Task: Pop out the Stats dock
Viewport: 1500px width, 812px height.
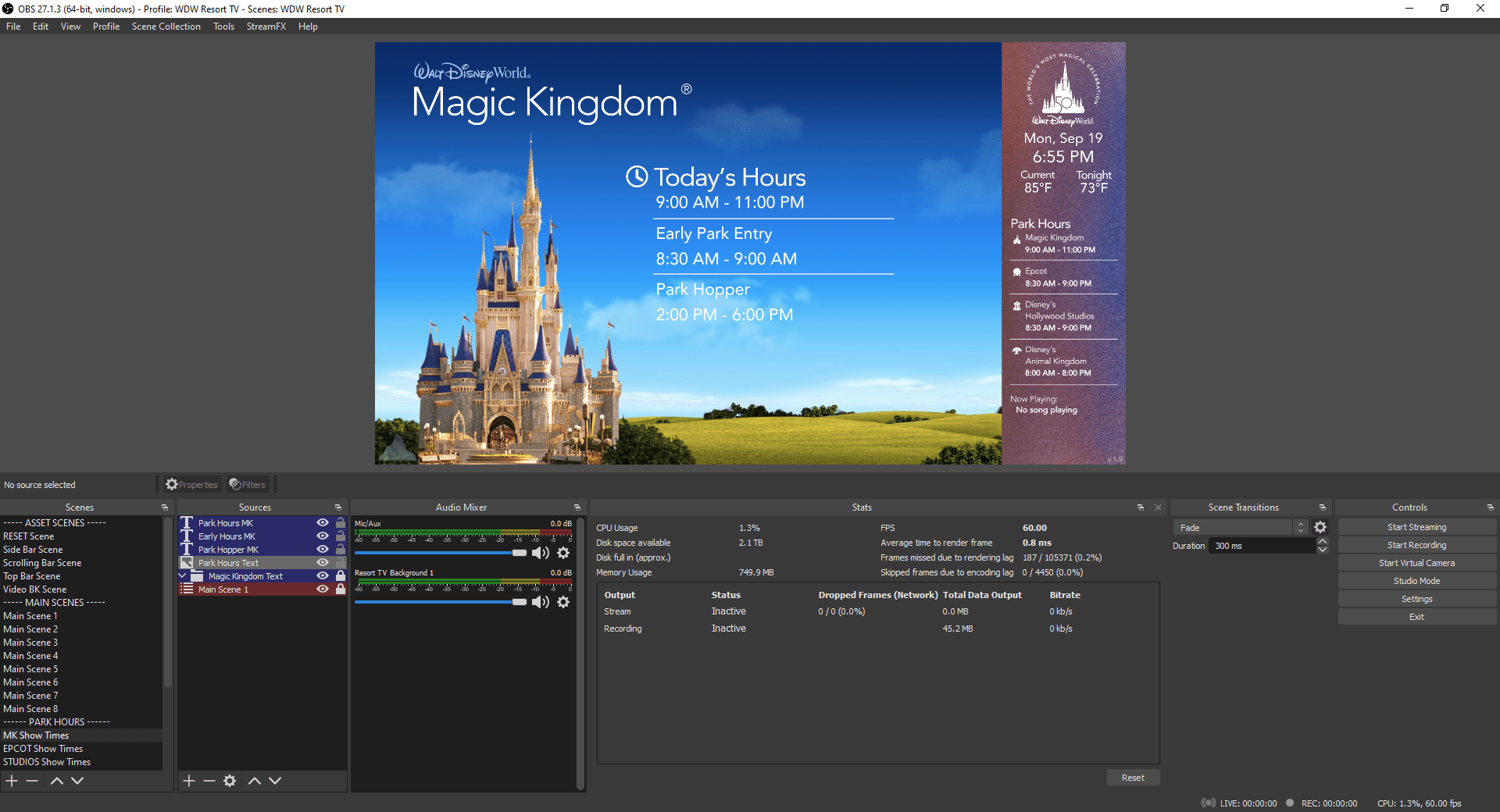Action: [x=1141, y=507]
